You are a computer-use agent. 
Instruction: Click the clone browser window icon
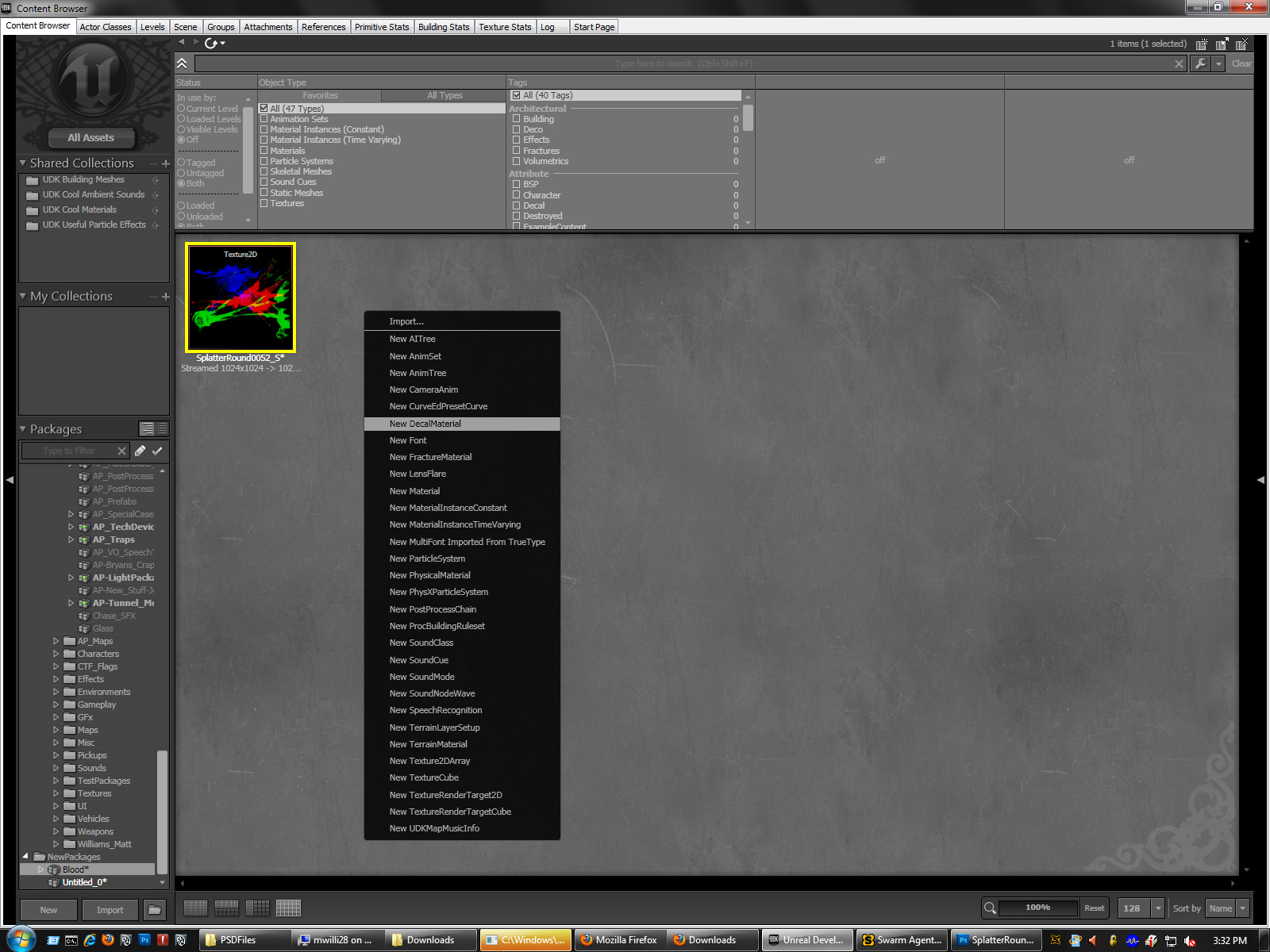pos(1222,44)
